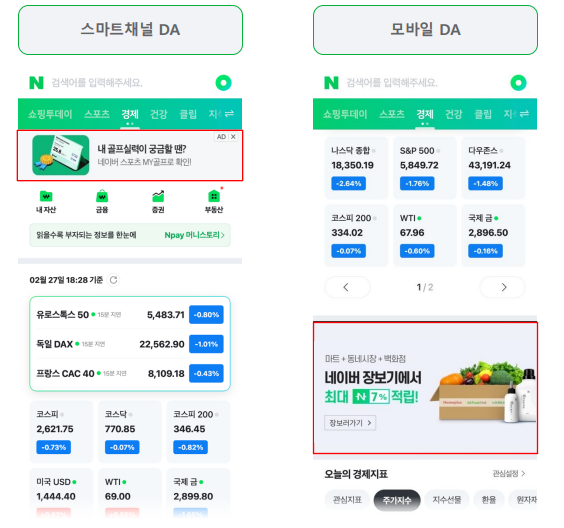Click the 장보러가기 button in ad

(x=350, y=423)
